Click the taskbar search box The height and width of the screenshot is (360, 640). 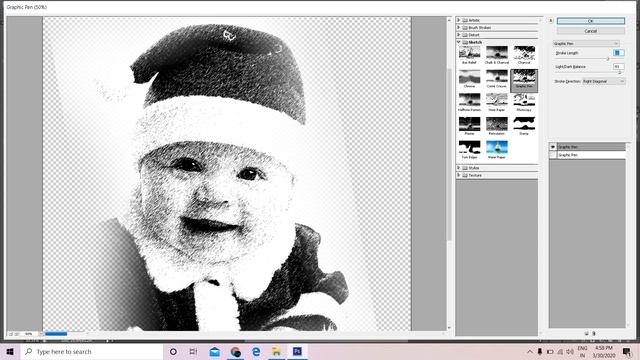tap(91, 351)
